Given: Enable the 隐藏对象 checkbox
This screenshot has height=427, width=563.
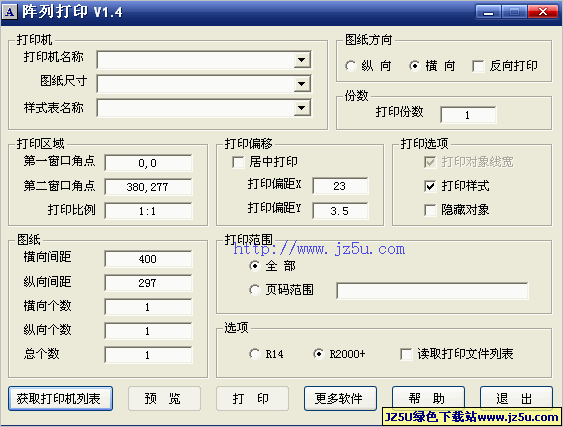Looking at the screenshot, I should pyautogui.click(x=430, y=210).
